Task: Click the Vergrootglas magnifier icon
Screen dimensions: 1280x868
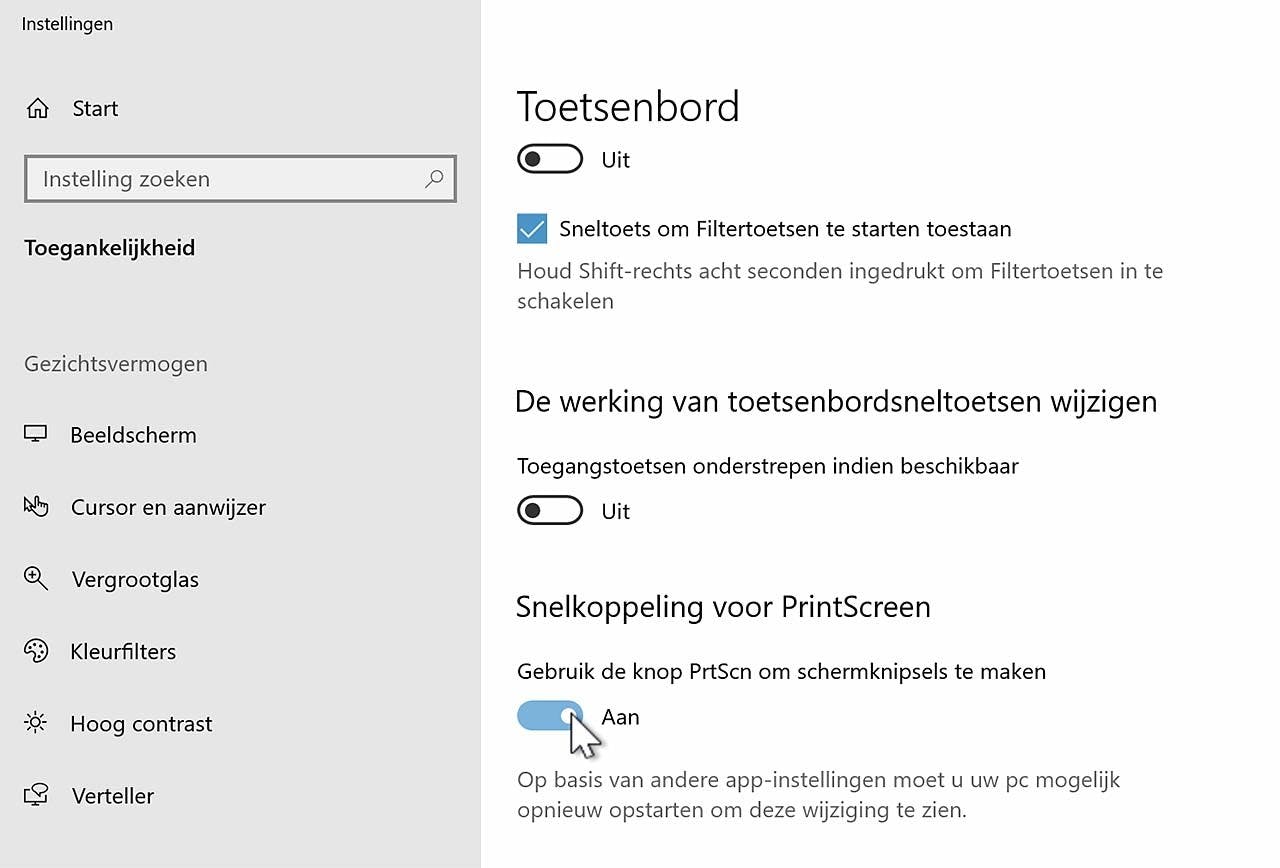Action: (x=36, y=579)
